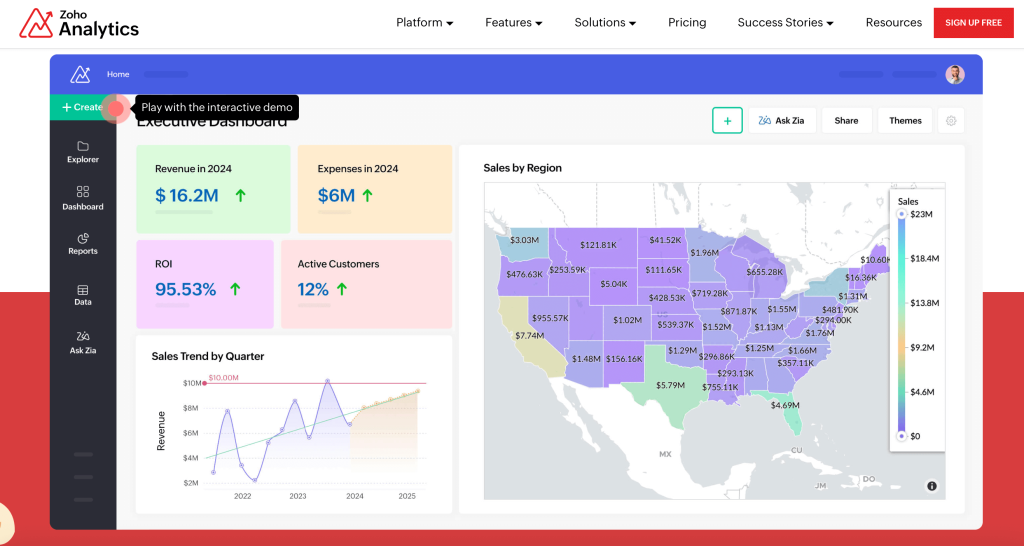Click the Active Customers green up arrow
1024x546 pixels.
click(342, 289)
